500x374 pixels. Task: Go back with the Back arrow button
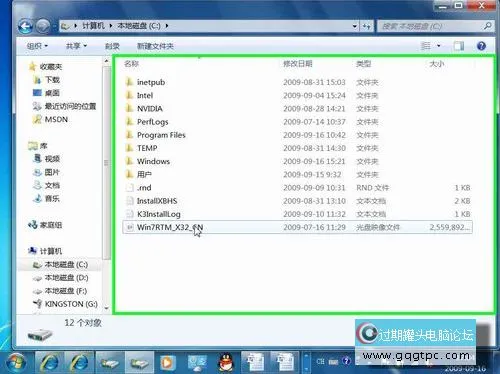[x=25, y=26]
